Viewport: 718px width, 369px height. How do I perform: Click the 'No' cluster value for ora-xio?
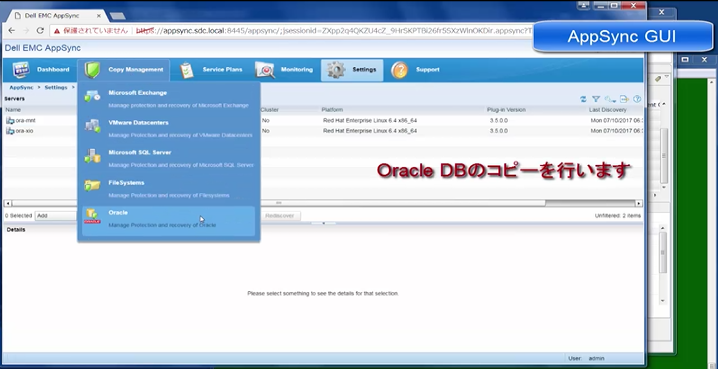coord(266,131)
